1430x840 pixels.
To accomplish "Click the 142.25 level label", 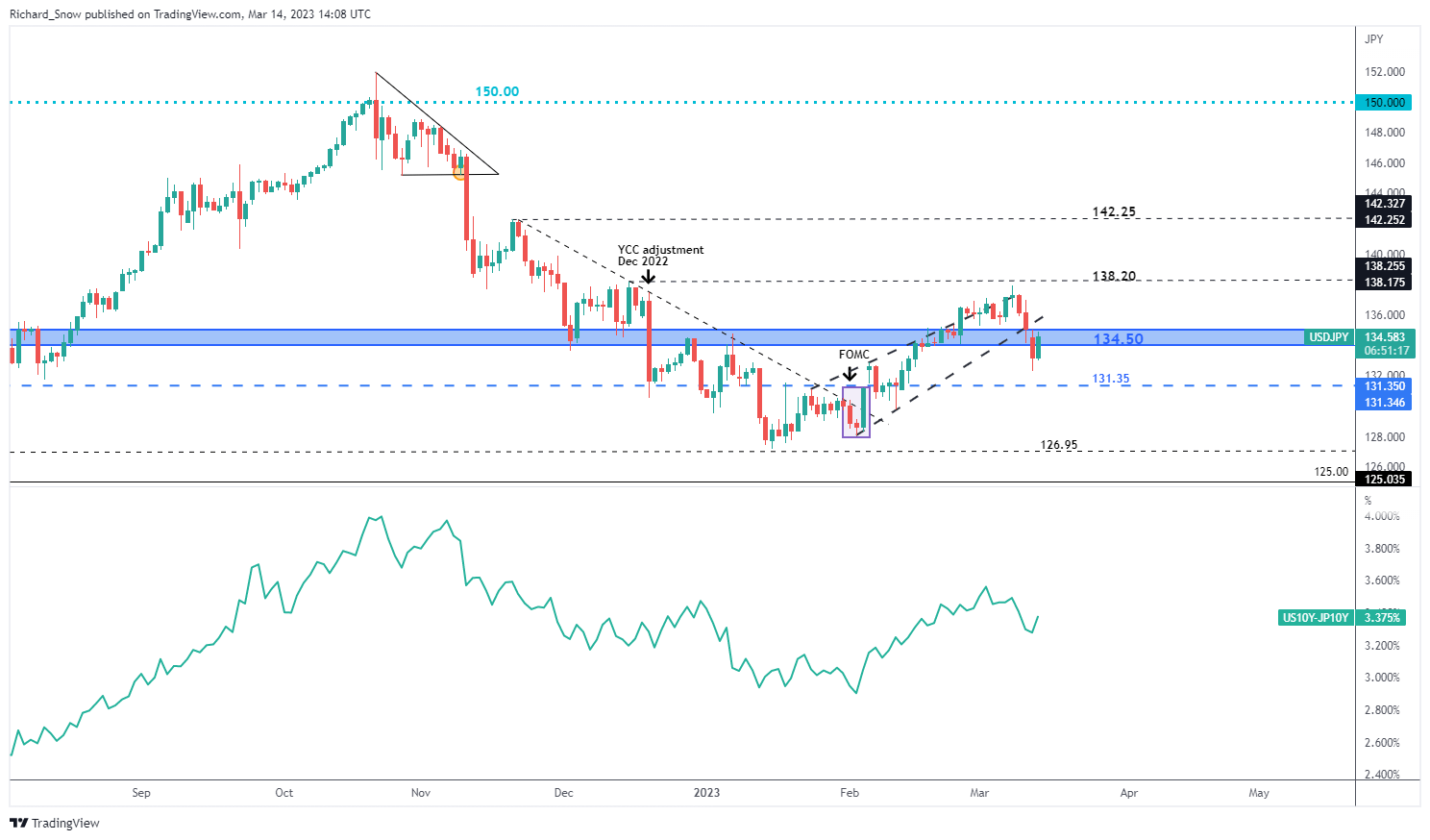I will (1114, 211).
